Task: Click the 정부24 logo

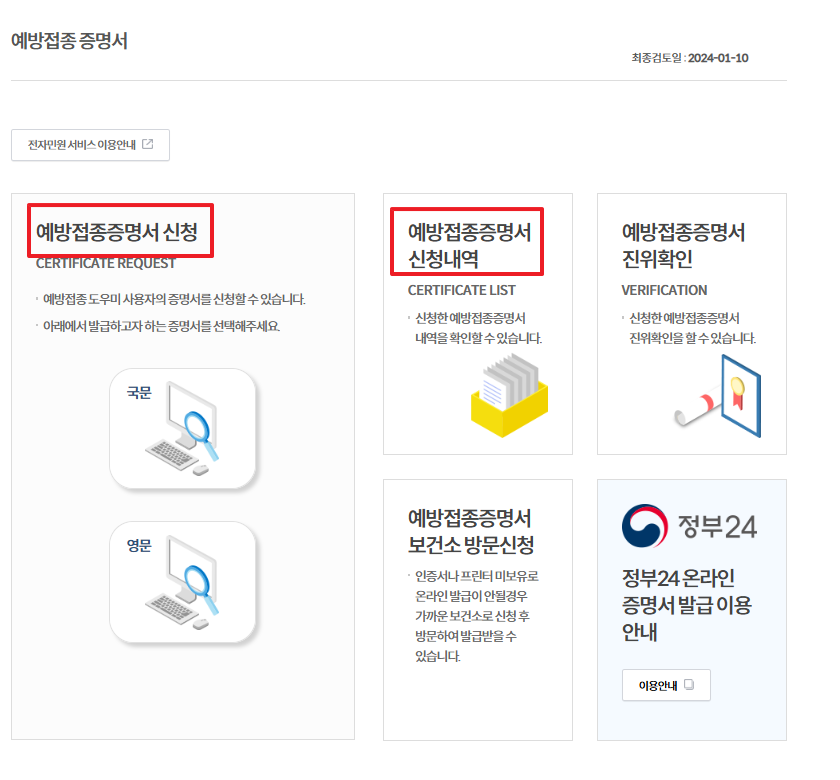Action: point(689,526)
